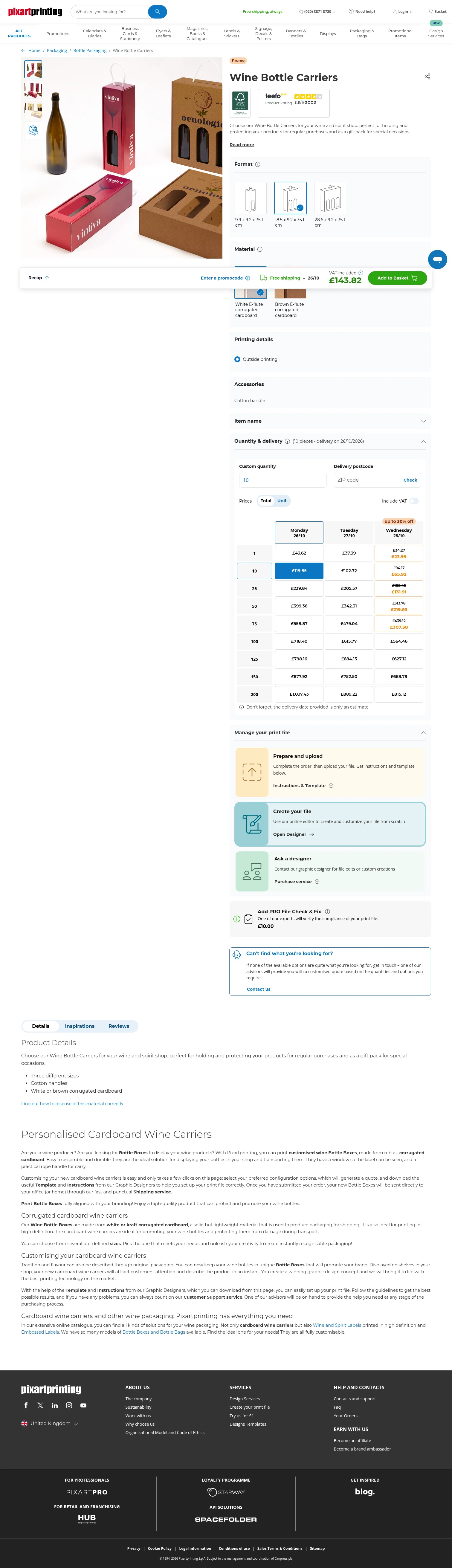Open the Packaging & Bags menu

click(x=362, y=33)
